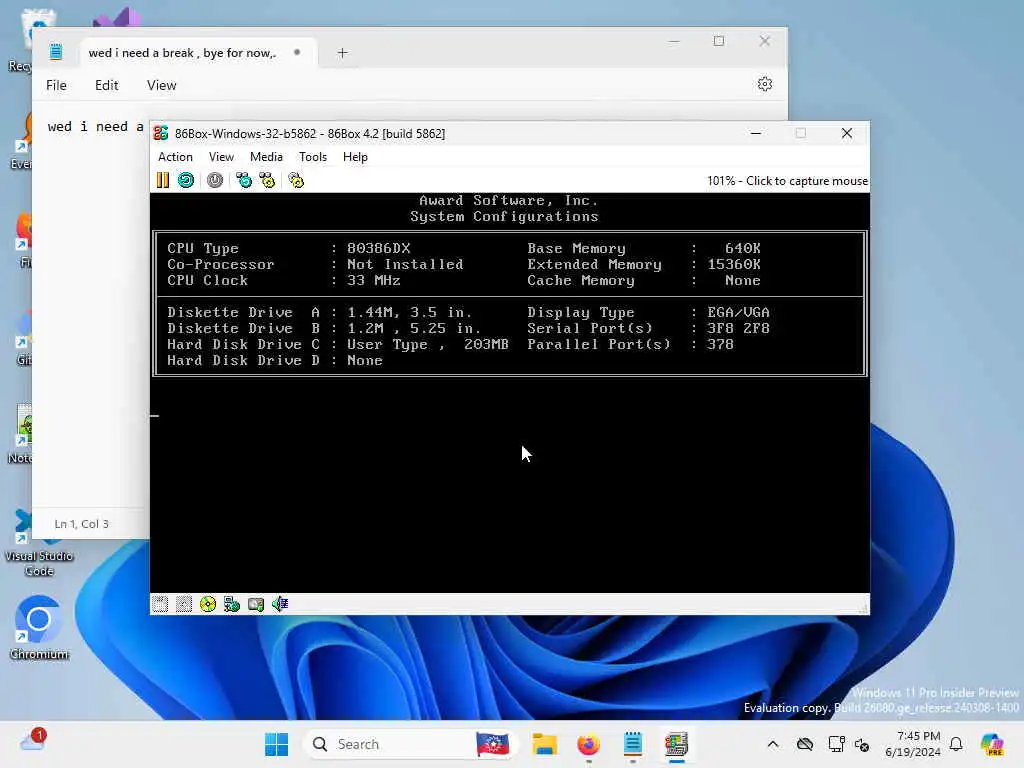Image resolution: width=1024 pixels, height=768 pixels.
Task: Switch to Notepad via taskbar icon
Action: click(x=633, y=744)
